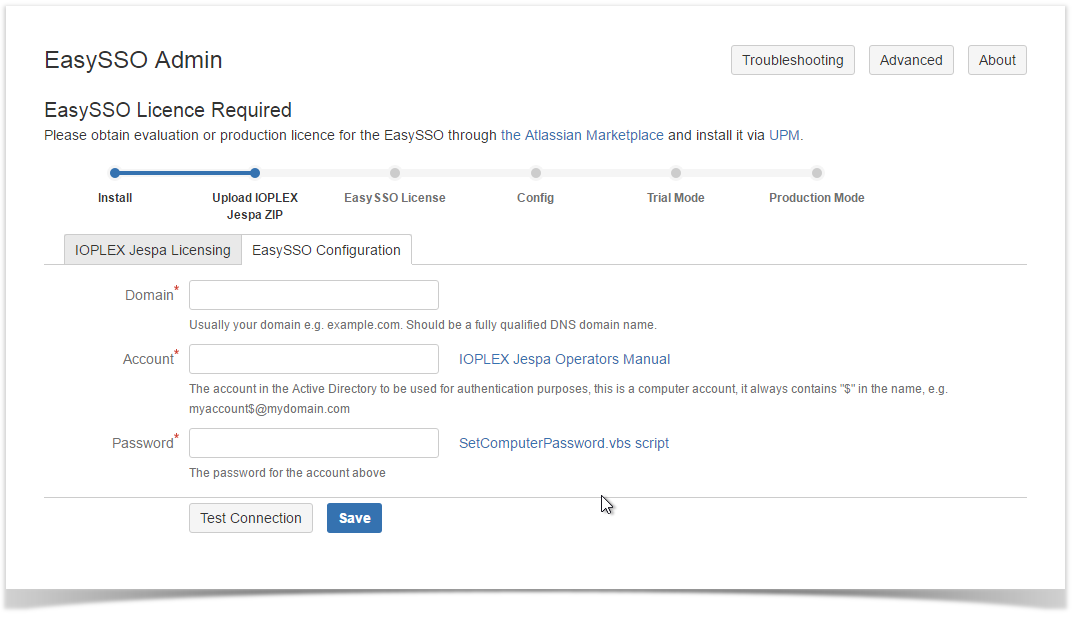This screenshot has height=618, width=1079.
Task: Click the Advanced button
Action: coord(910,61)
